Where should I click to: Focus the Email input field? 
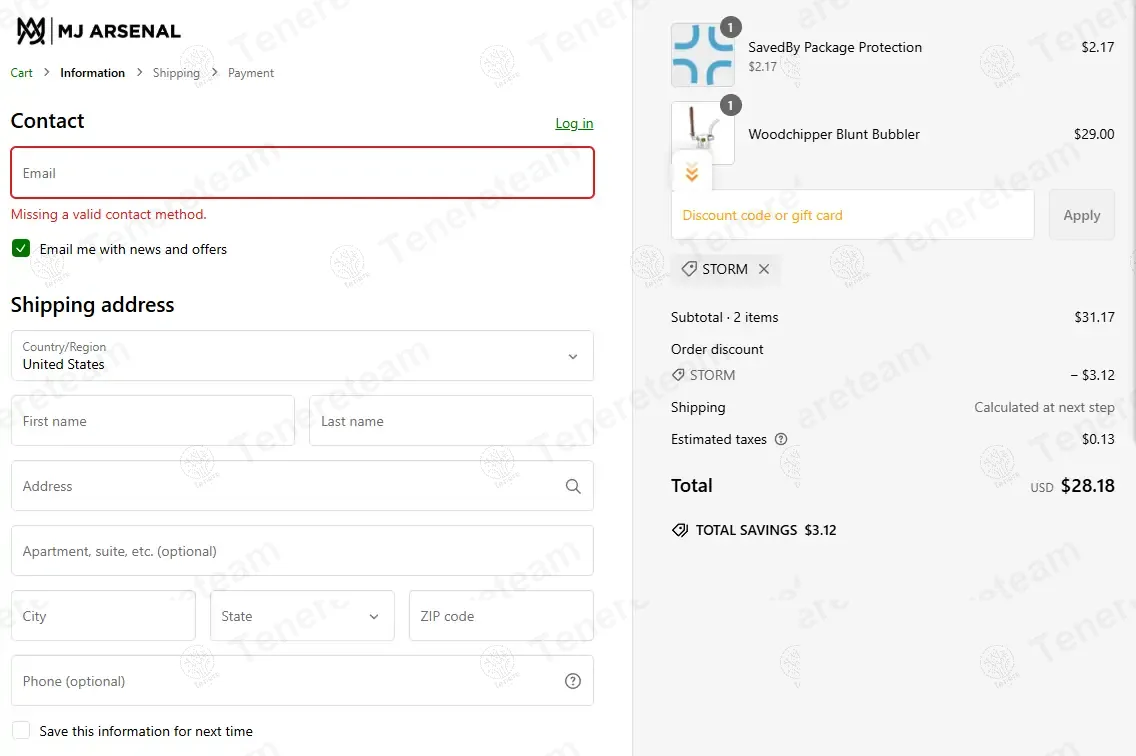[x=302, y=173]
